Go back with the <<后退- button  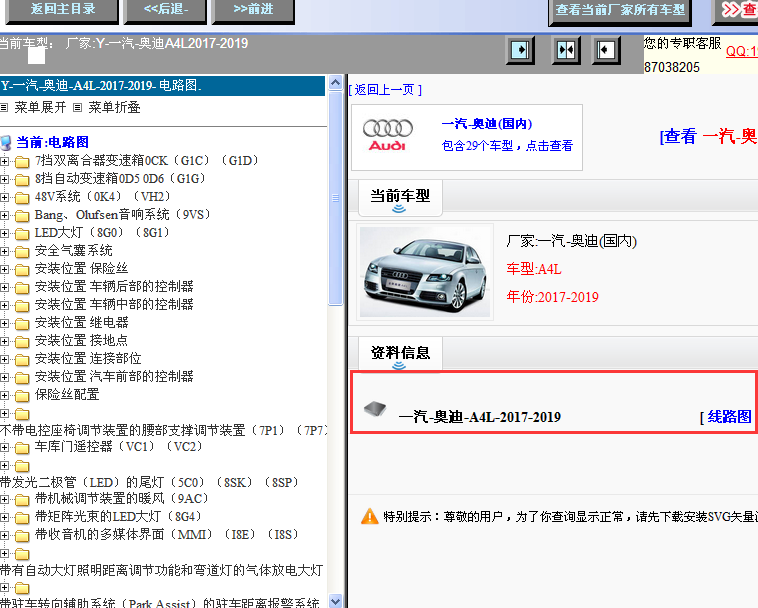click(165, 10)
